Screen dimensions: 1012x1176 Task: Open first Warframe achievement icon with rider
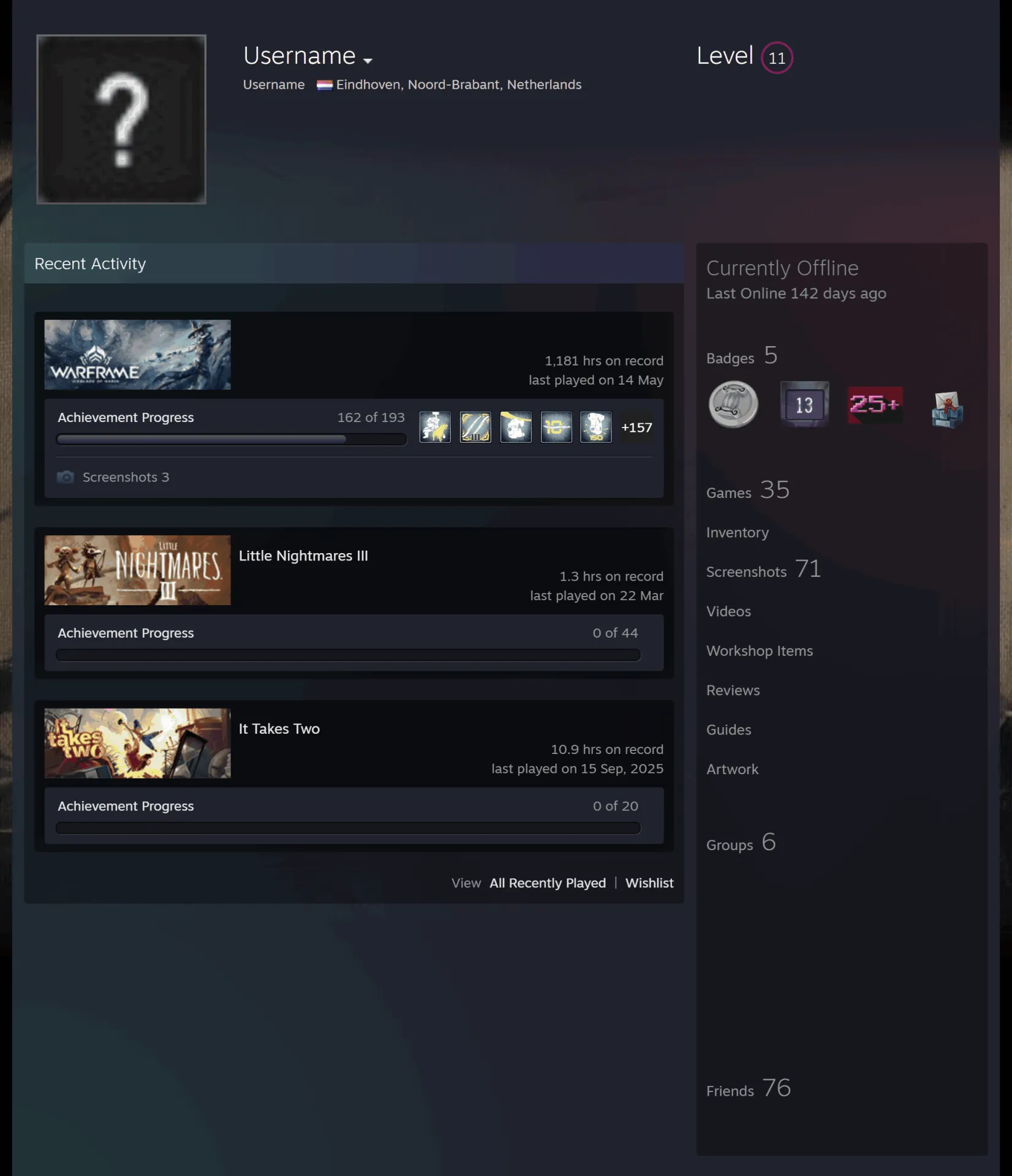tap(435, 427)
